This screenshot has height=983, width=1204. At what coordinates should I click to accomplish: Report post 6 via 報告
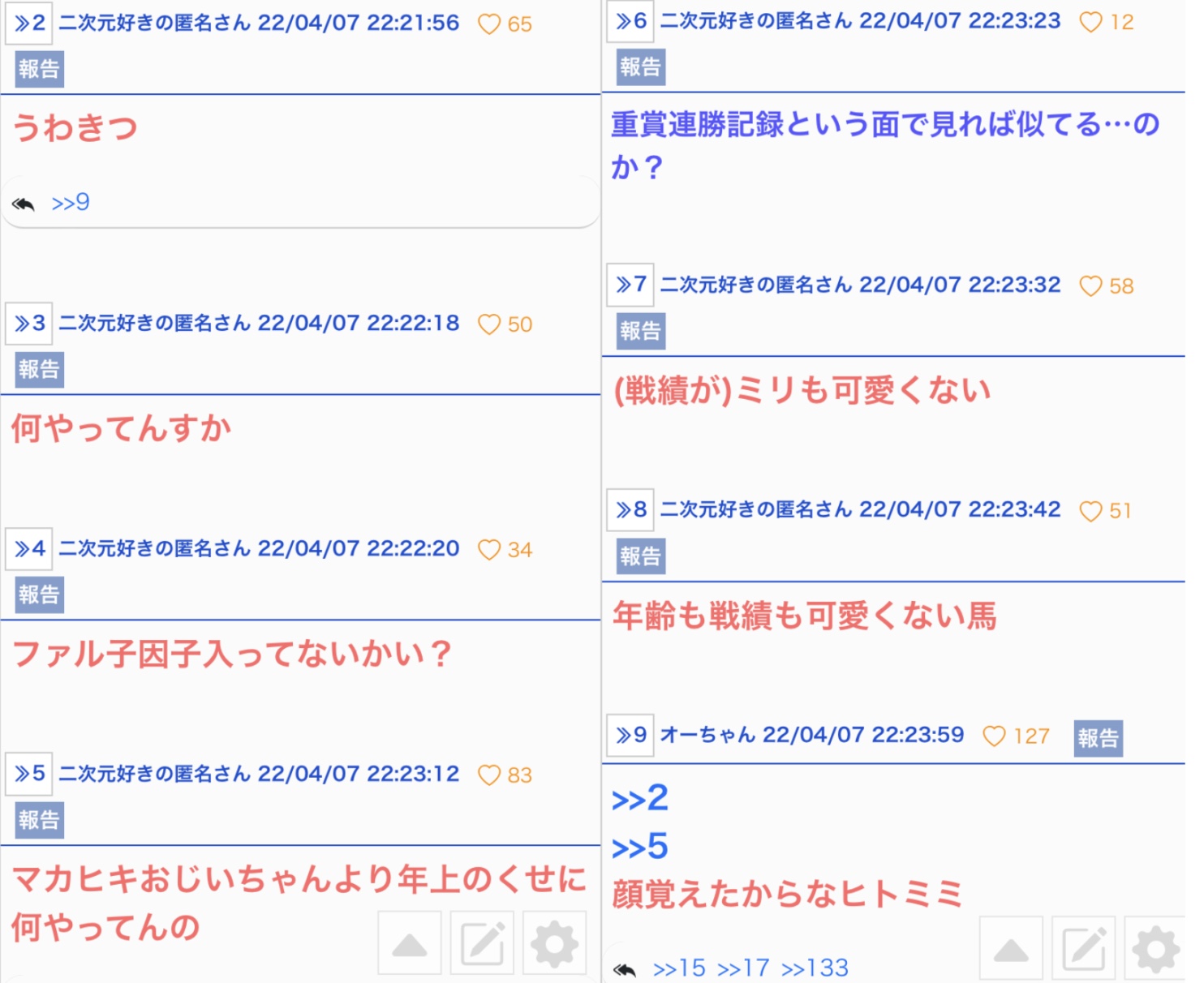point(640,67)
